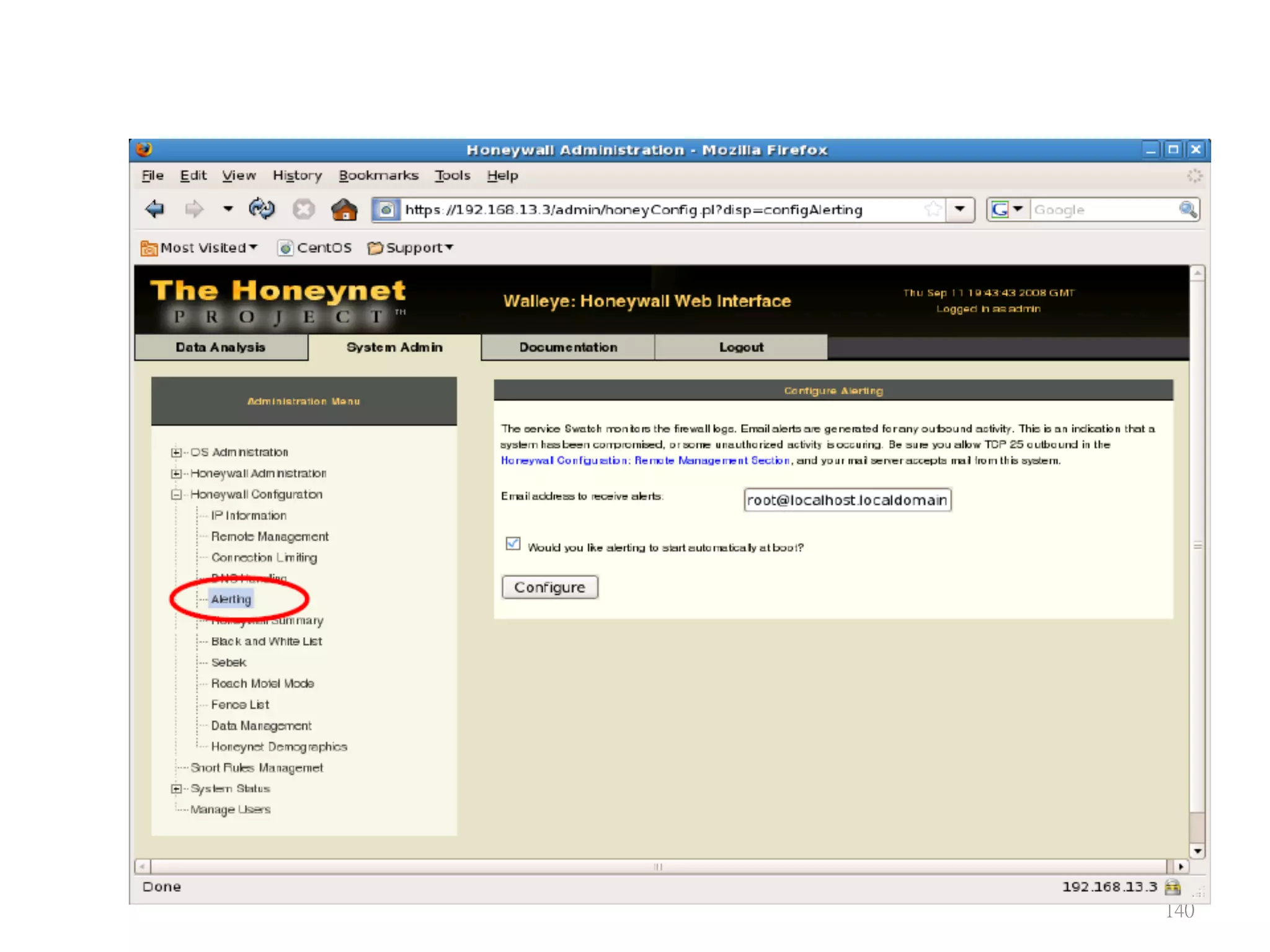The height and width of the screenshot is (952, 1270).
Task: Open Honeywall Configuration Remote Management Section link
Action: (645, 461)
